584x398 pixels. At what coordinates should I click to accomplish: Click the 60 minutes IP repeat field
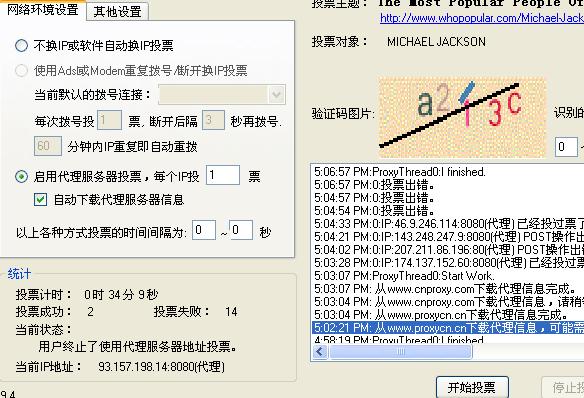point(48,146)
